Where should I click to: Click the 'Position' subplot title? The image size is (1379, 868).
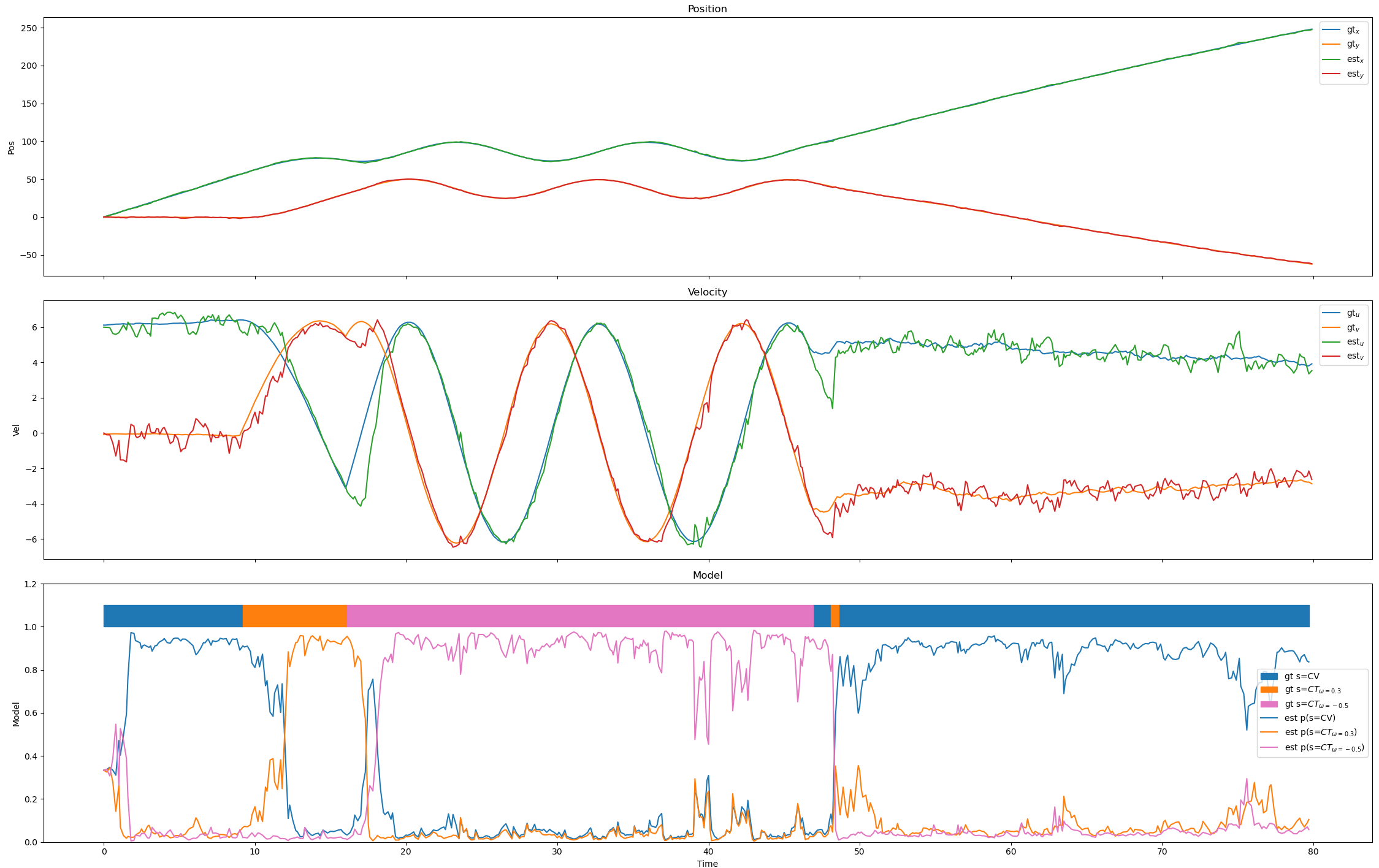pos(707,9)
